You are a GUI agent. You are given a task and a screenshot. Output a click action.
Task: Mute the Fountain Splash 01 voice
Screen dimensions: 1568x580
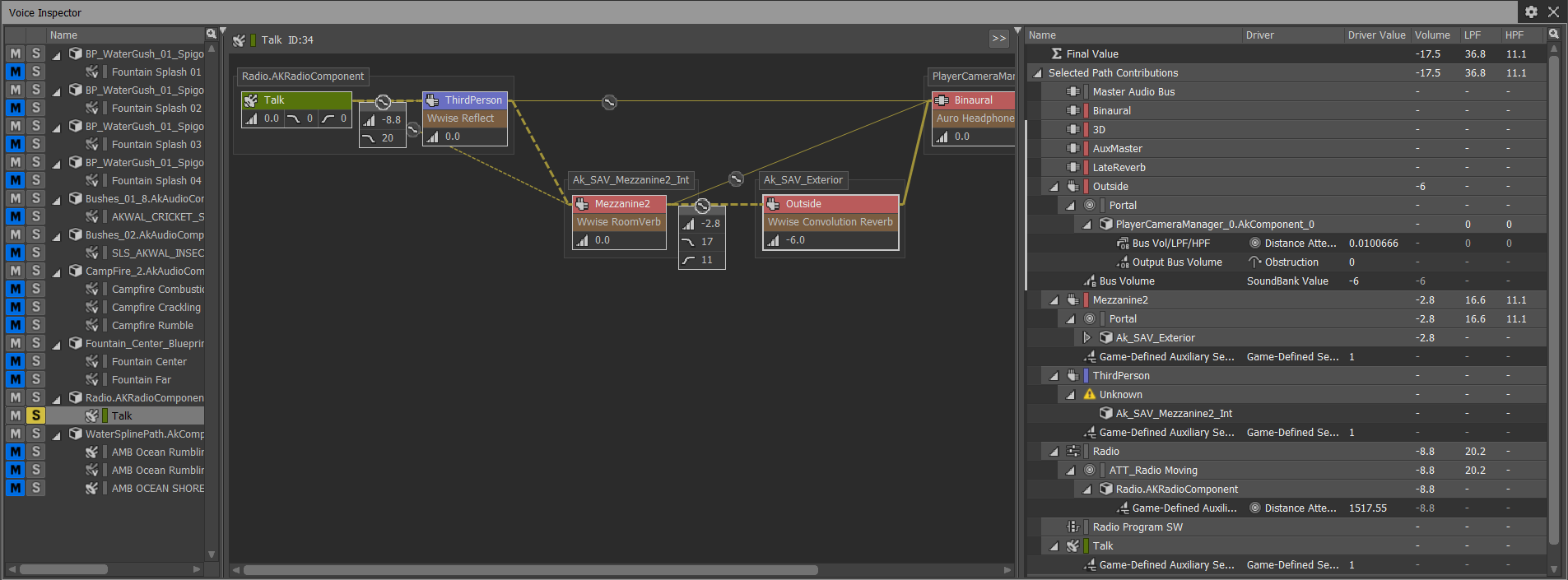[15, 72]
